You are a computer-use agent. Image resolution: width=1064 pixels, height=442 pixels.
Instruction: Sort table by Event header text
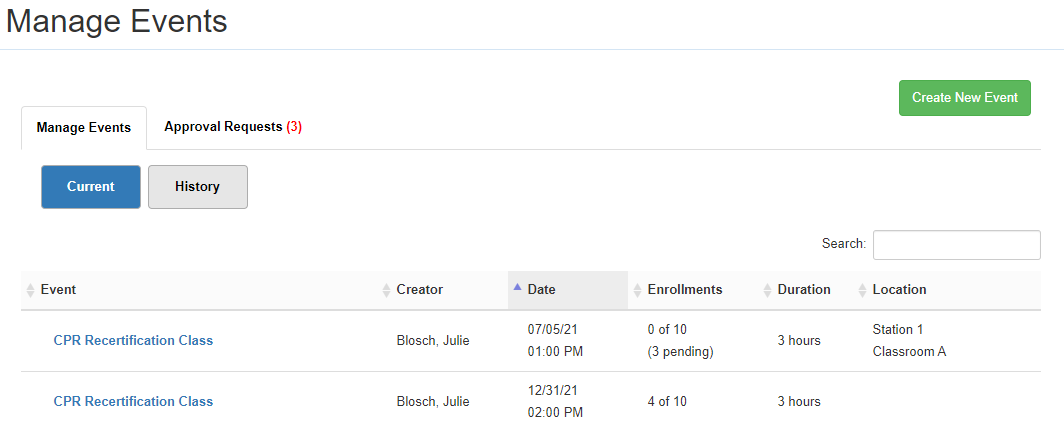click(58, 290)
